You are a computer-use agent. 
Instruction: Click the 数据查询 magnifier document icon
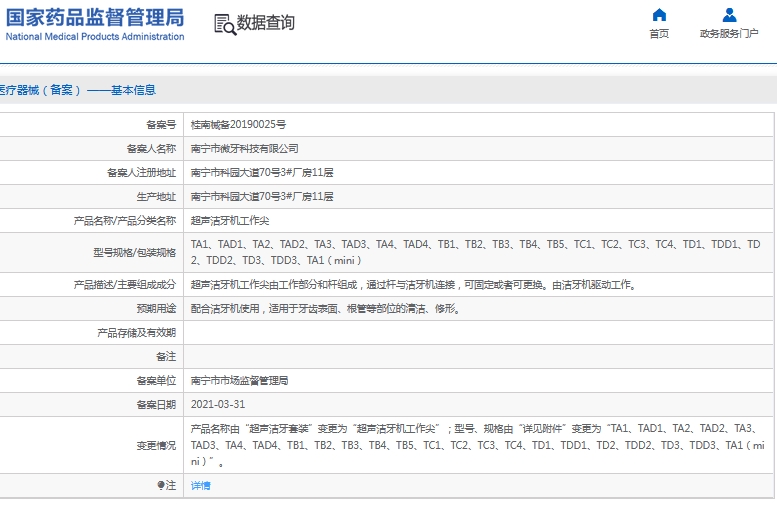tap(225, 24)
